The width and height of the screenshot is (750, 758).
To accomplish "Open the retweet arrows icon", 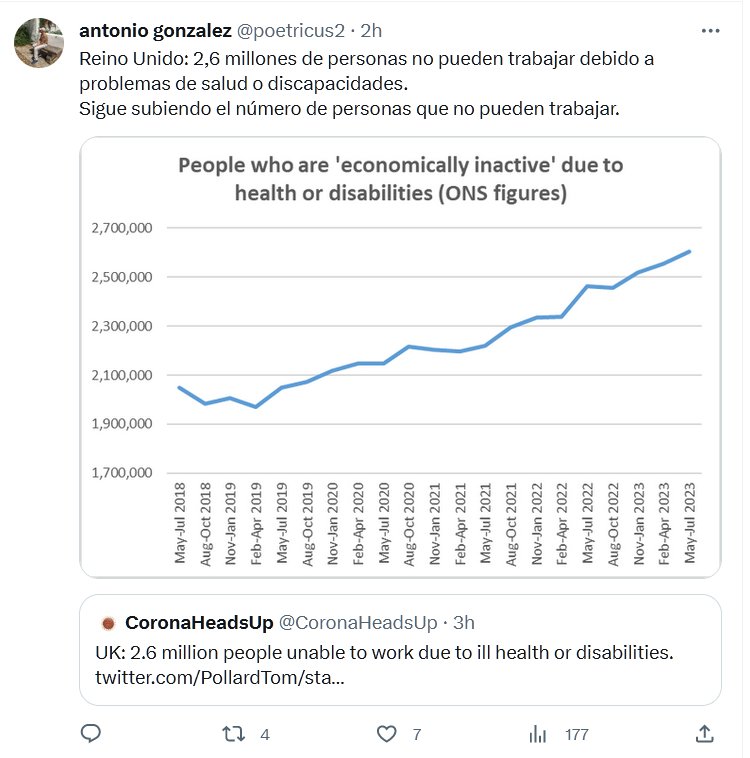I will click(x=233, y=734).
